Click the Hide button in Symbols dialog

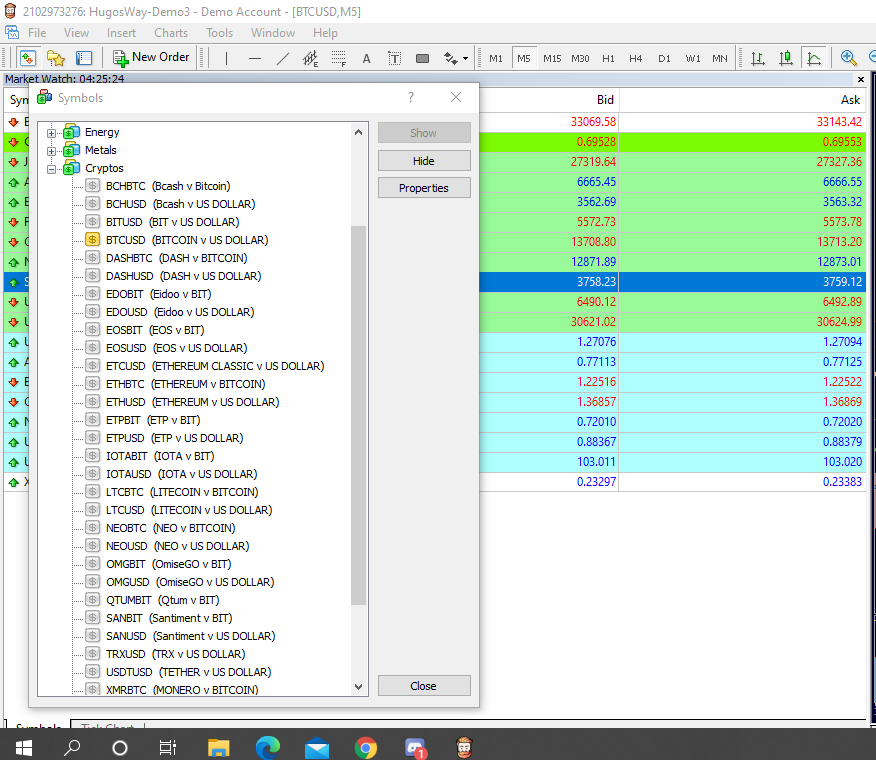(x=423, y=161)
